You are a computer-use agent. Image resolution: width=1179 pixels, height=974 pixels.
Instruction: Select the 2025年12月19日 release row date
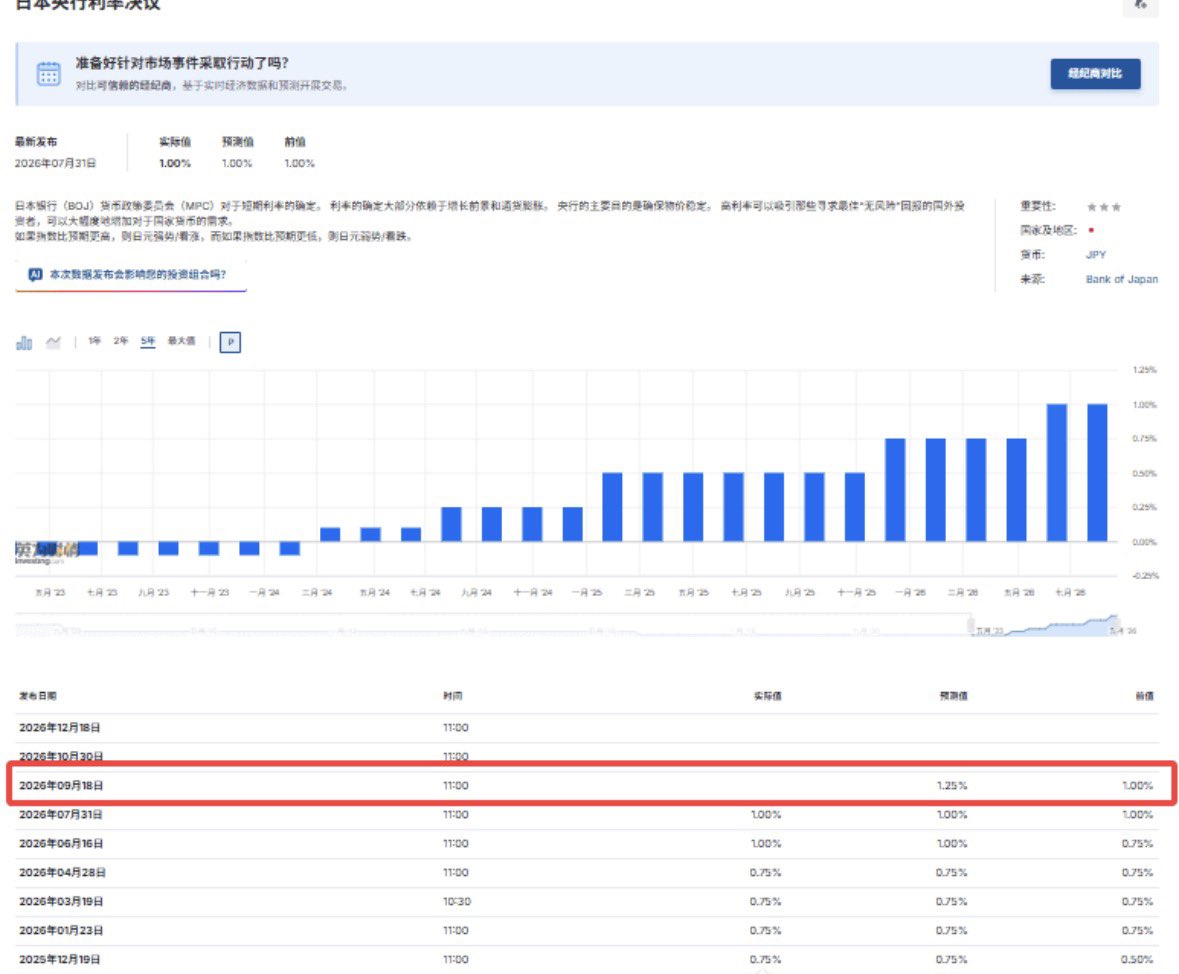click(x=59, y=960)
